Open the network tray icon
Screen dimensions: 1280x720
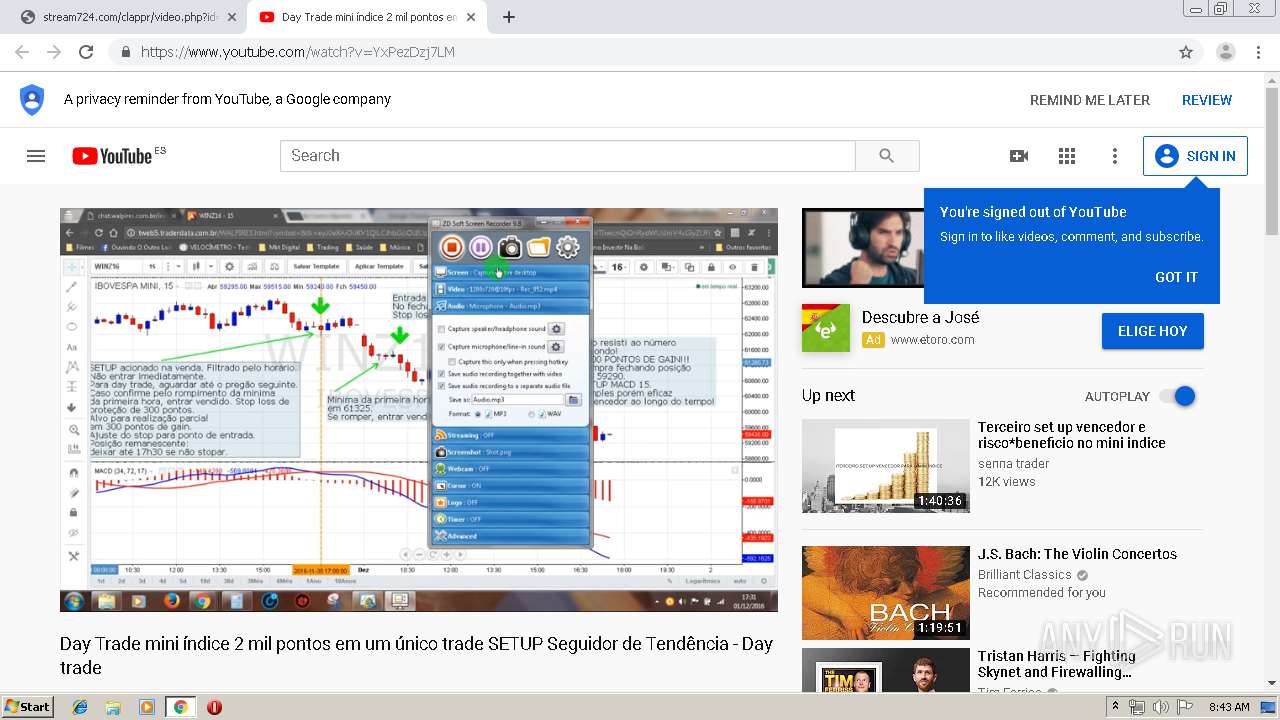coord(1137,707)
